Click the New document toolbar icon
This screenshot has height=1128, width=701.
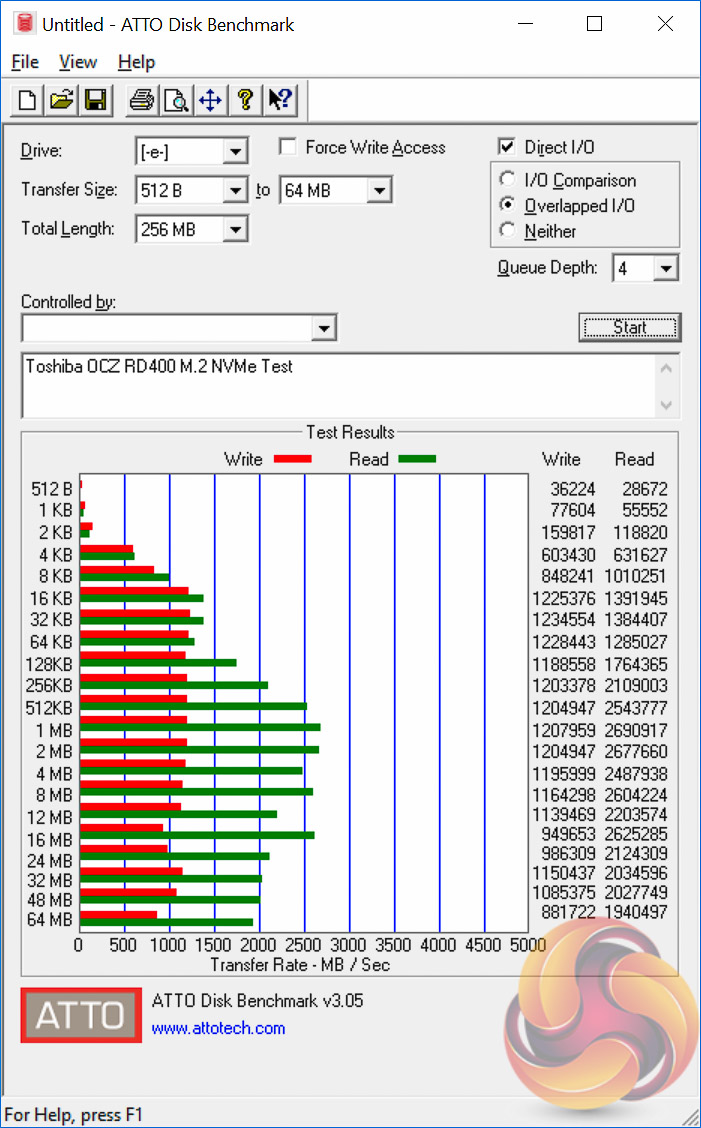27,99
